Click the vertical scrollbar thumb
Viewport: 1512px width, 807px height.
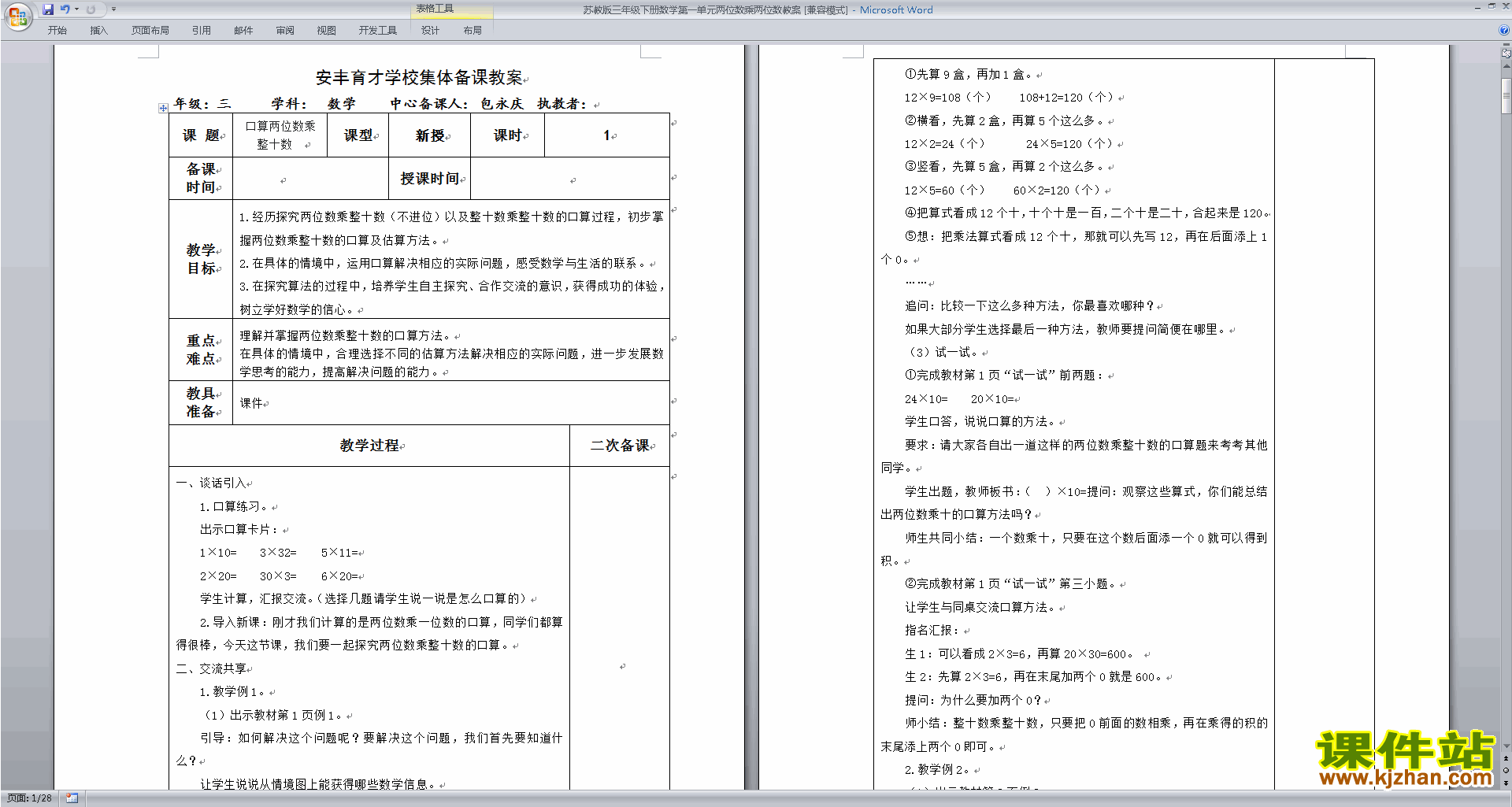pos(1506,96)
